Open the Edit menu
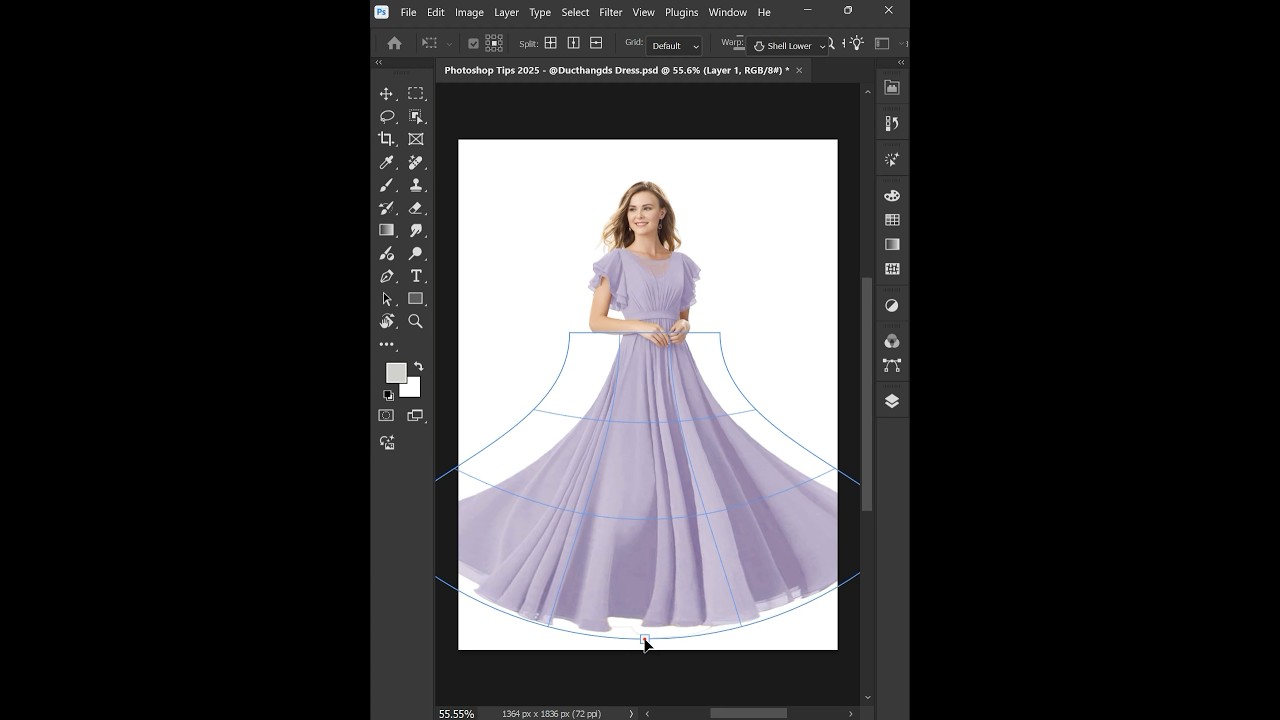This screenshot has width=1280, height=720. (436, 12)
